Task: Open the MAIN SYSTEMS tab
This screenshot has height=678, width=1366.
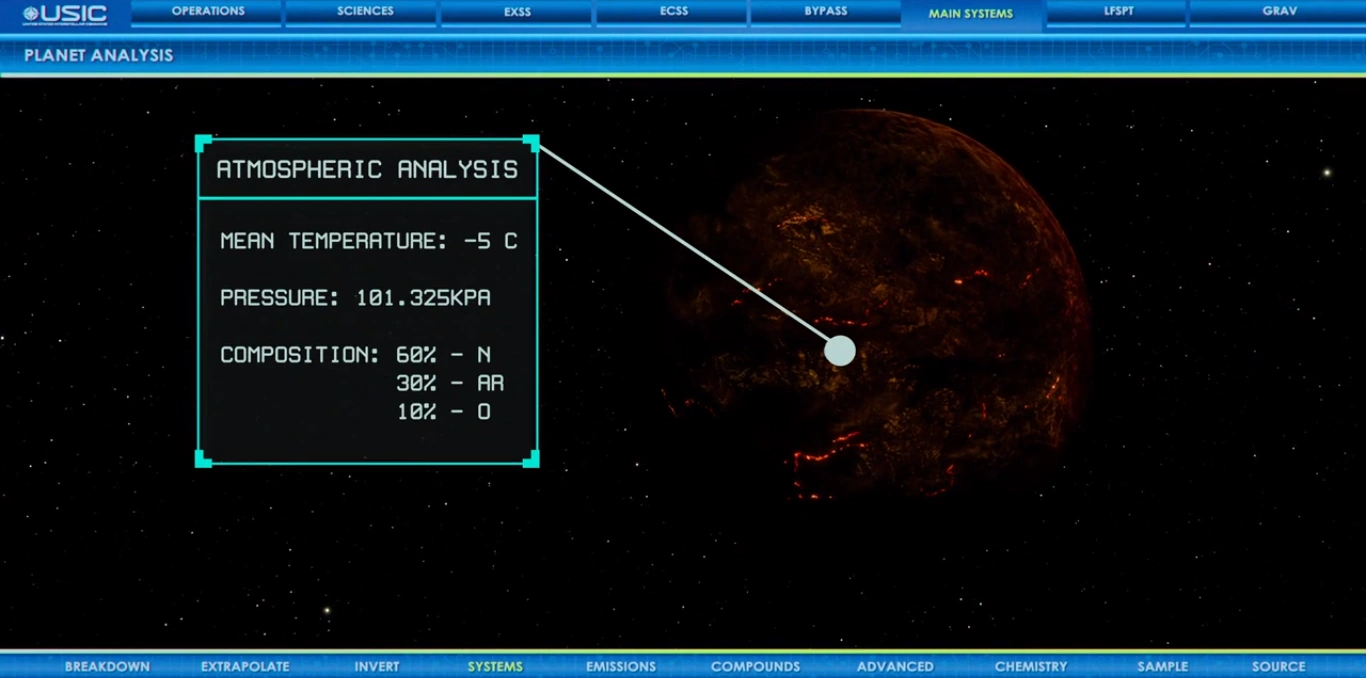Action: point(971,12)
